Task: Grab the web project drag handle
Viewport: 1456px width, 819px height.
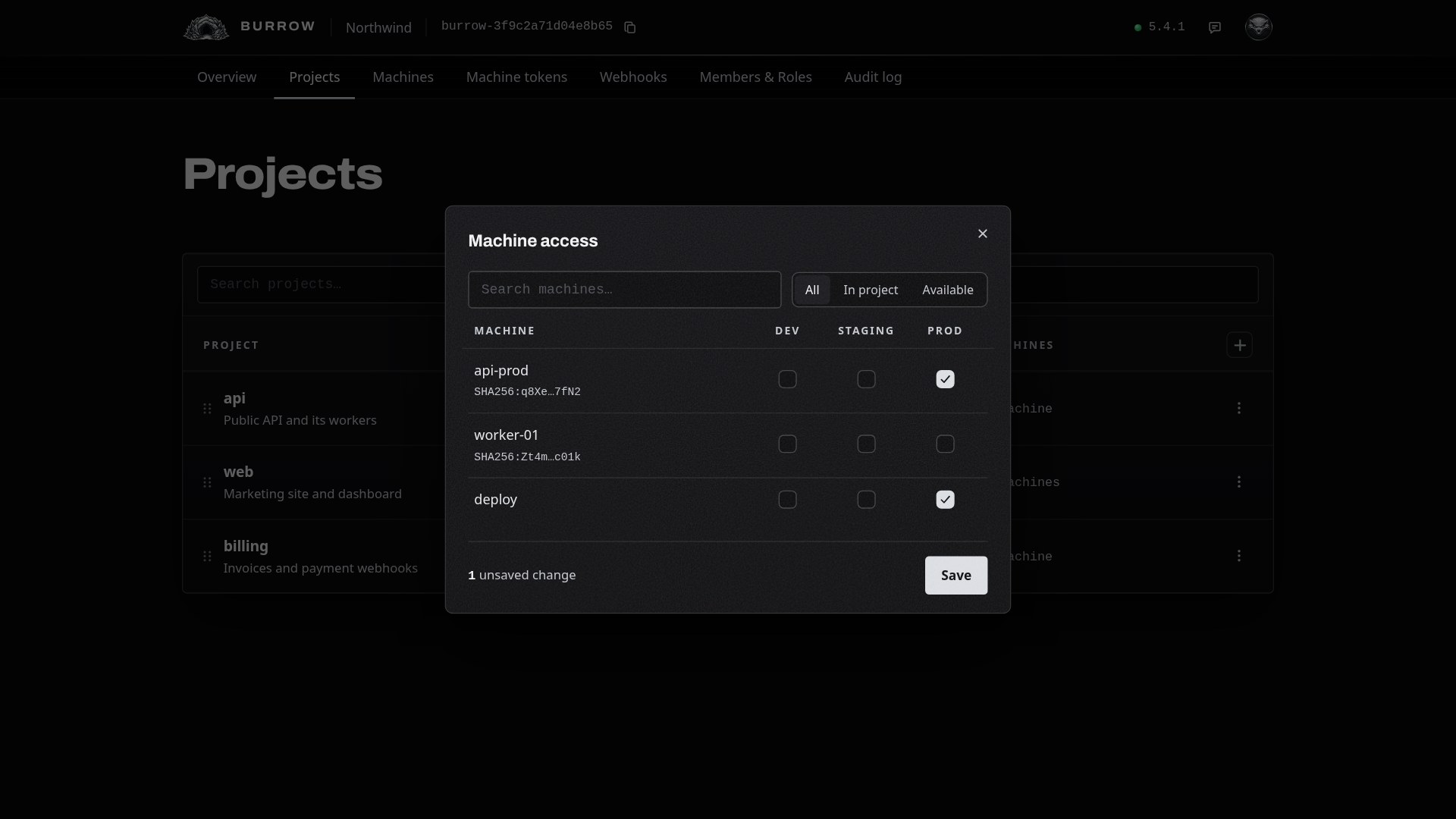Action: 207,482
